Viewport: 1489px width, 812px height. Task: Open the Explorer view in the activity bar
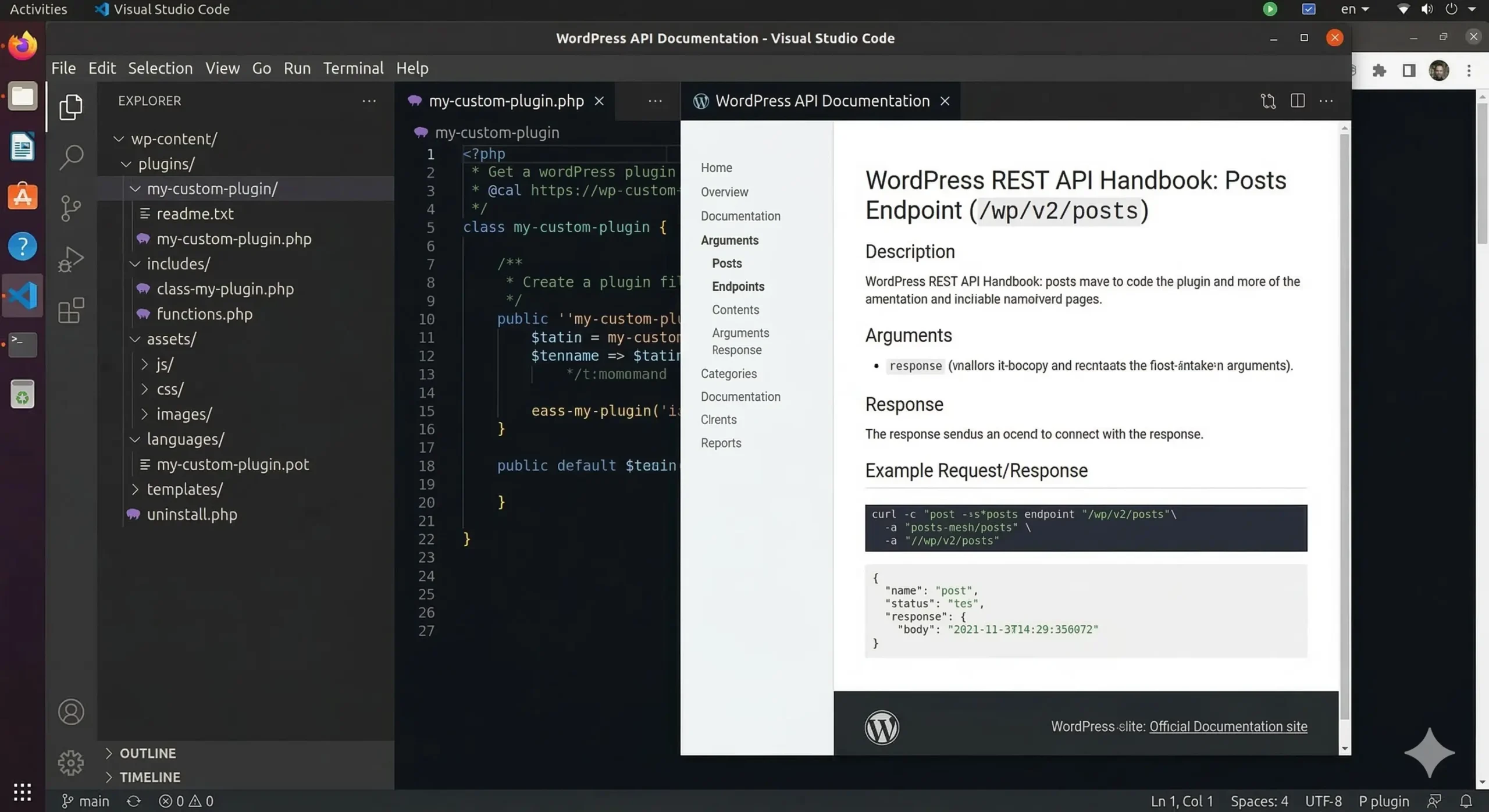tap(70, 106)
